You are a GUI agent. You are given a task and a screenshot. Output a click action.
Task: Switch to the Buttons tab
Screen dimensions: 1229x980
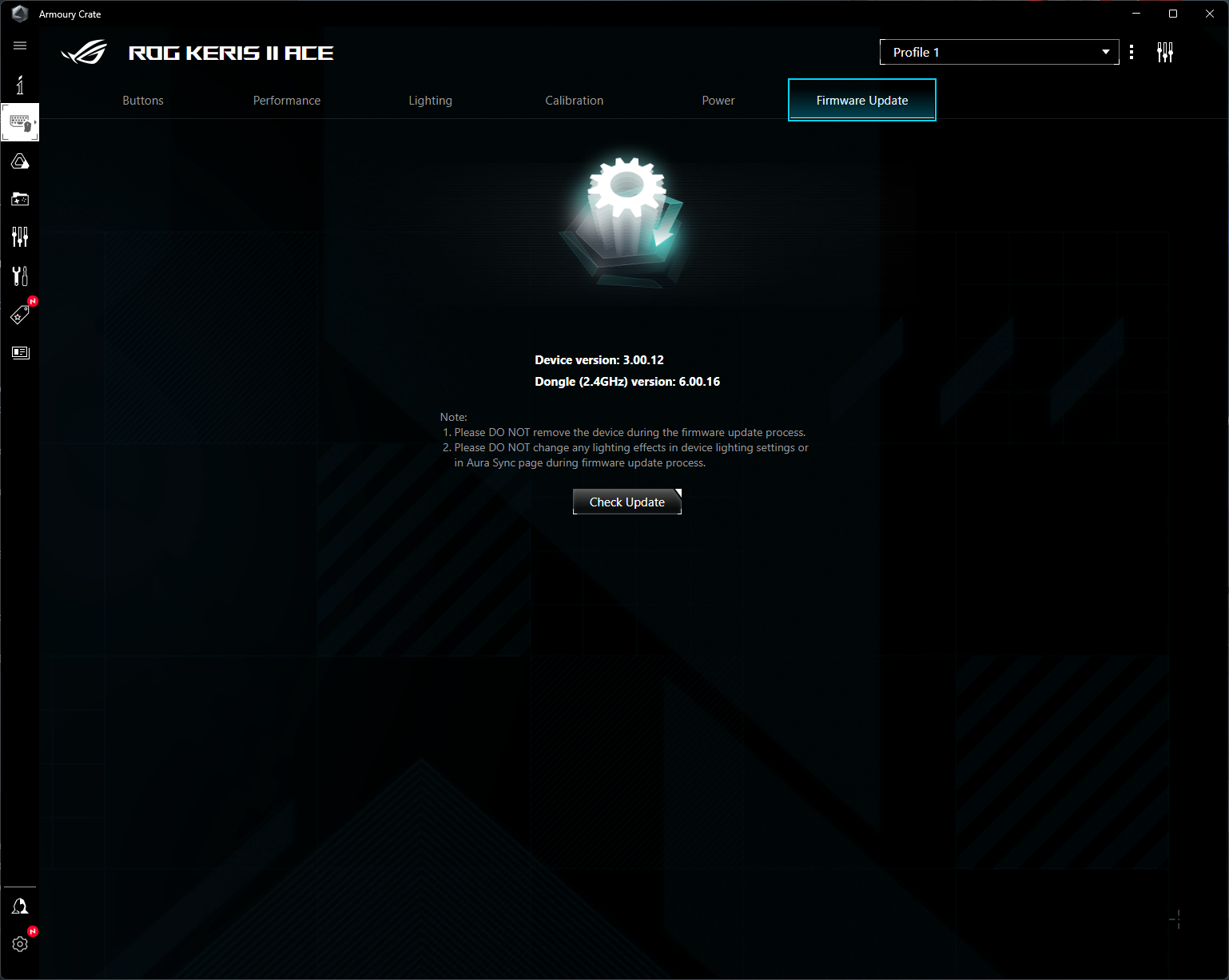143,101
